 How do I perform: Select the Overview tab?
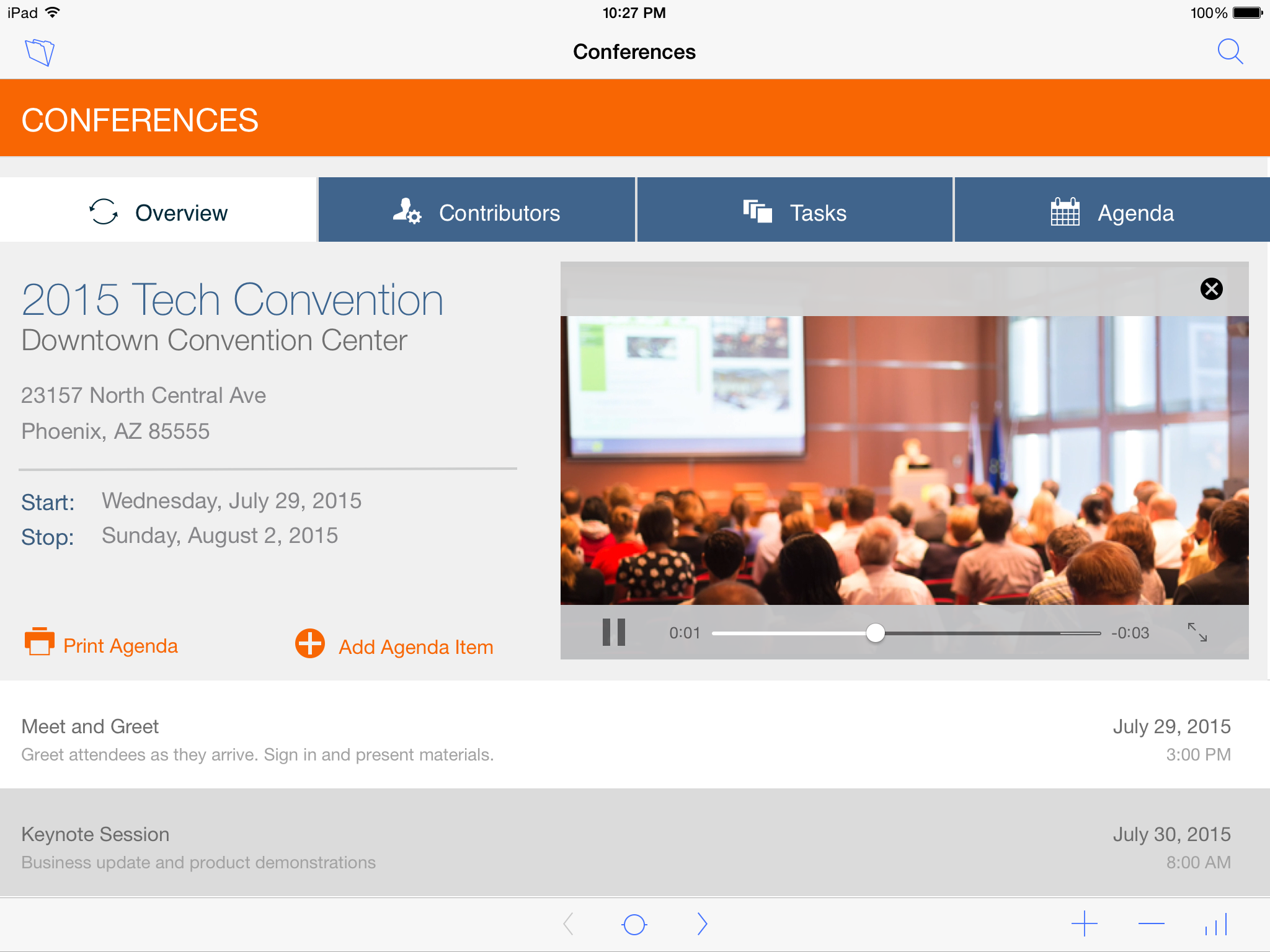[159, 213]
